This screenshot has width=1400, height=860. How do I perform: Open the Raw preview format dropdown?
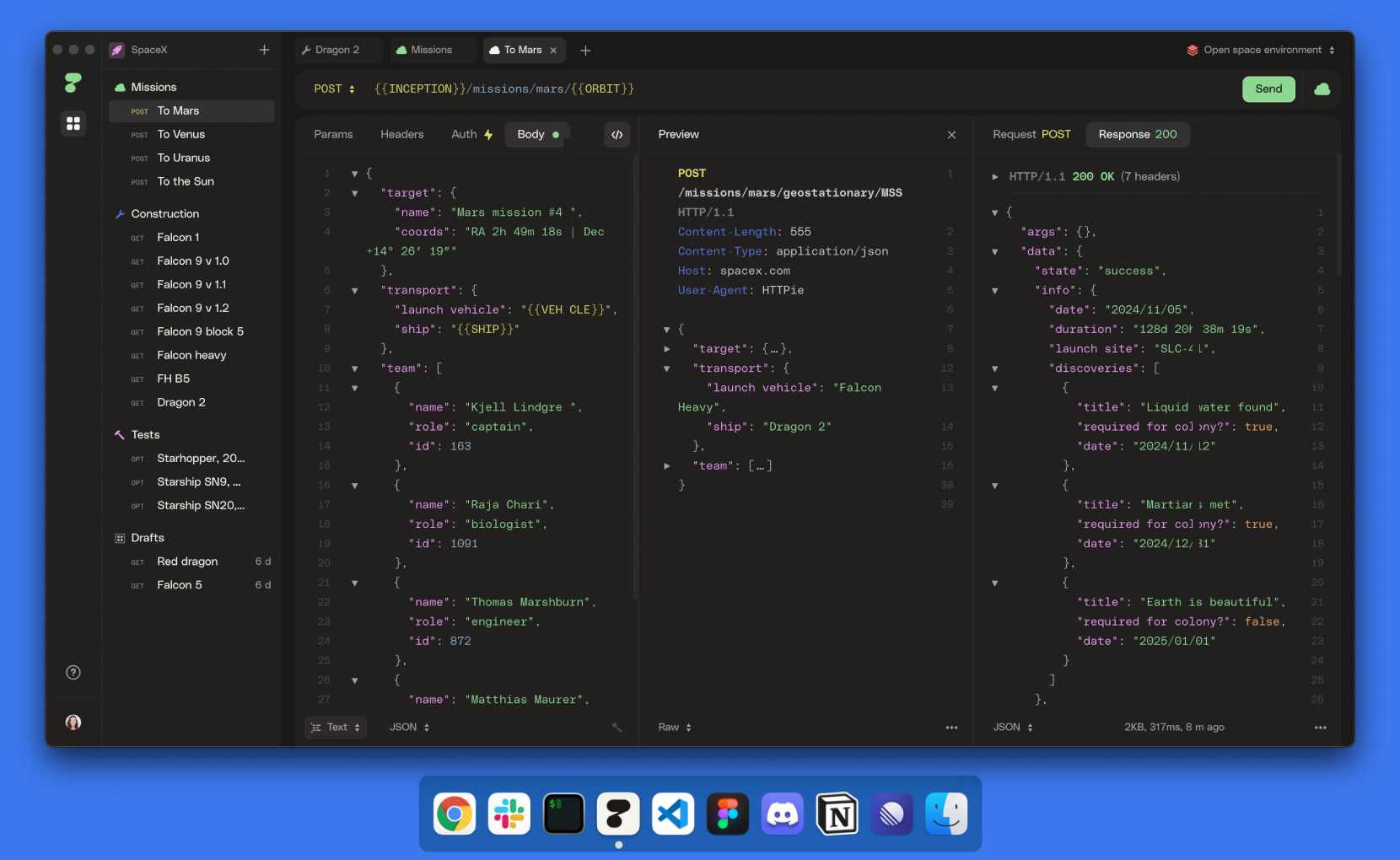[675, 727]
